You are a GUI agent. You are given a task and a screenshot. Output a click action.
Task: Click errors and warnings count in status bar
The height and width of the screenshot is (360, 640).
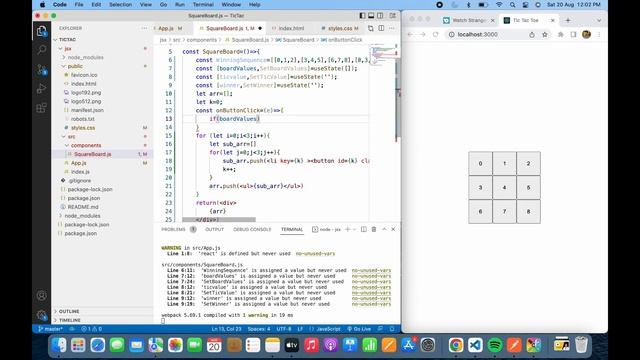[91, 329]
